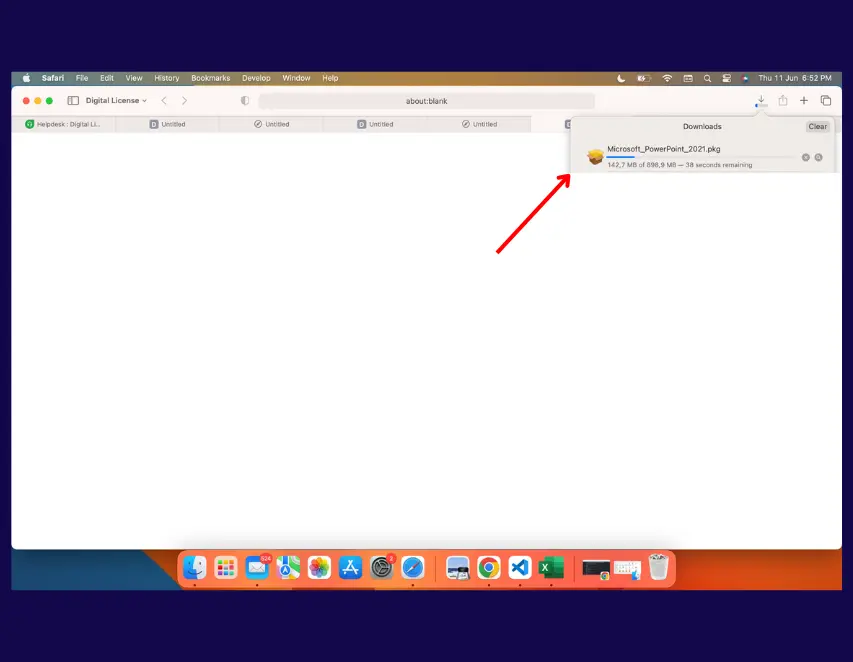
Task: Stop the PowerPoint download with X icon
Action: tap(806, 157)
